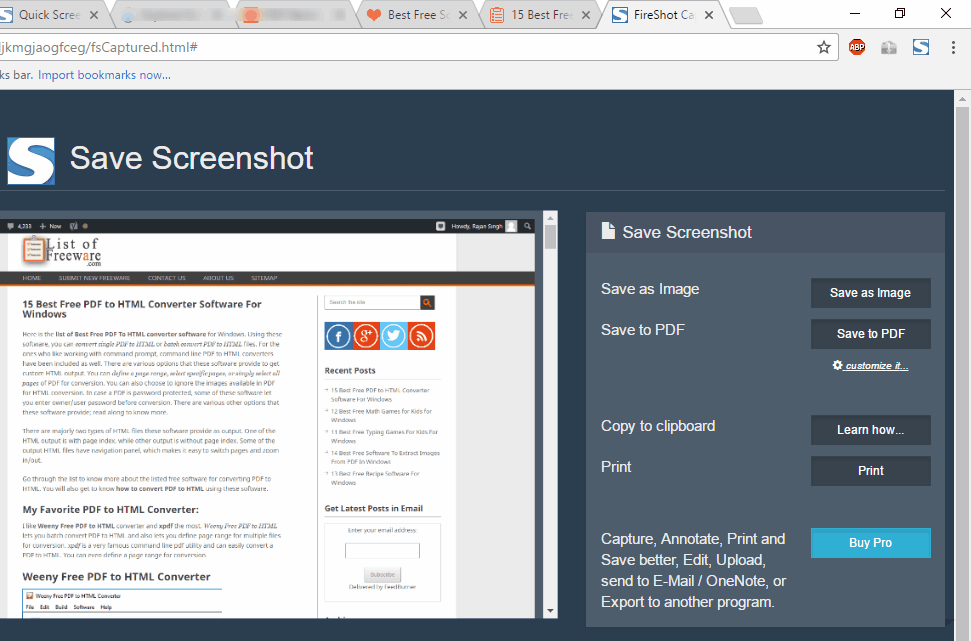Click the search field in the preview
This screenshot has height=641, width=971.
click(x=372, y=302)
